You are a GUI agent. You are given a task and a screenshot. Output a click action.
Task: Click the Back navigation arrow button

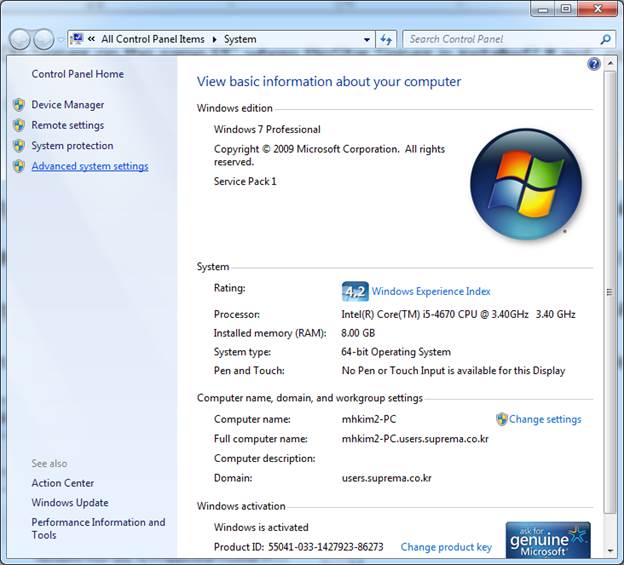coord(20,39)
